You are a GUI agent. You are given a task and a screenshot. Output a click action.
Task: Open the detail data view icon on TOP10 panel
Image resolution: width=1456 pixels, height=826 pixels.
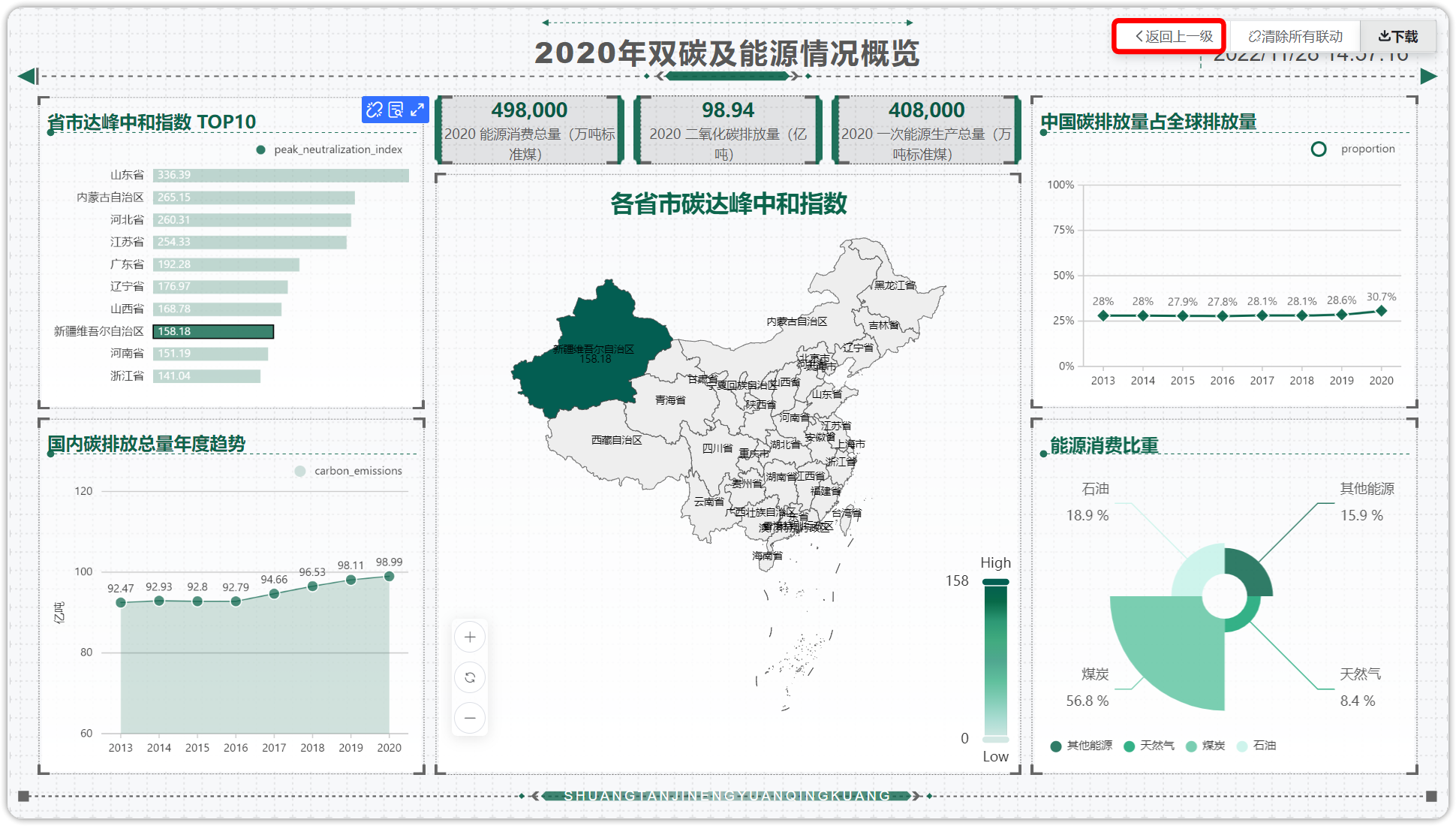[396, 110]
